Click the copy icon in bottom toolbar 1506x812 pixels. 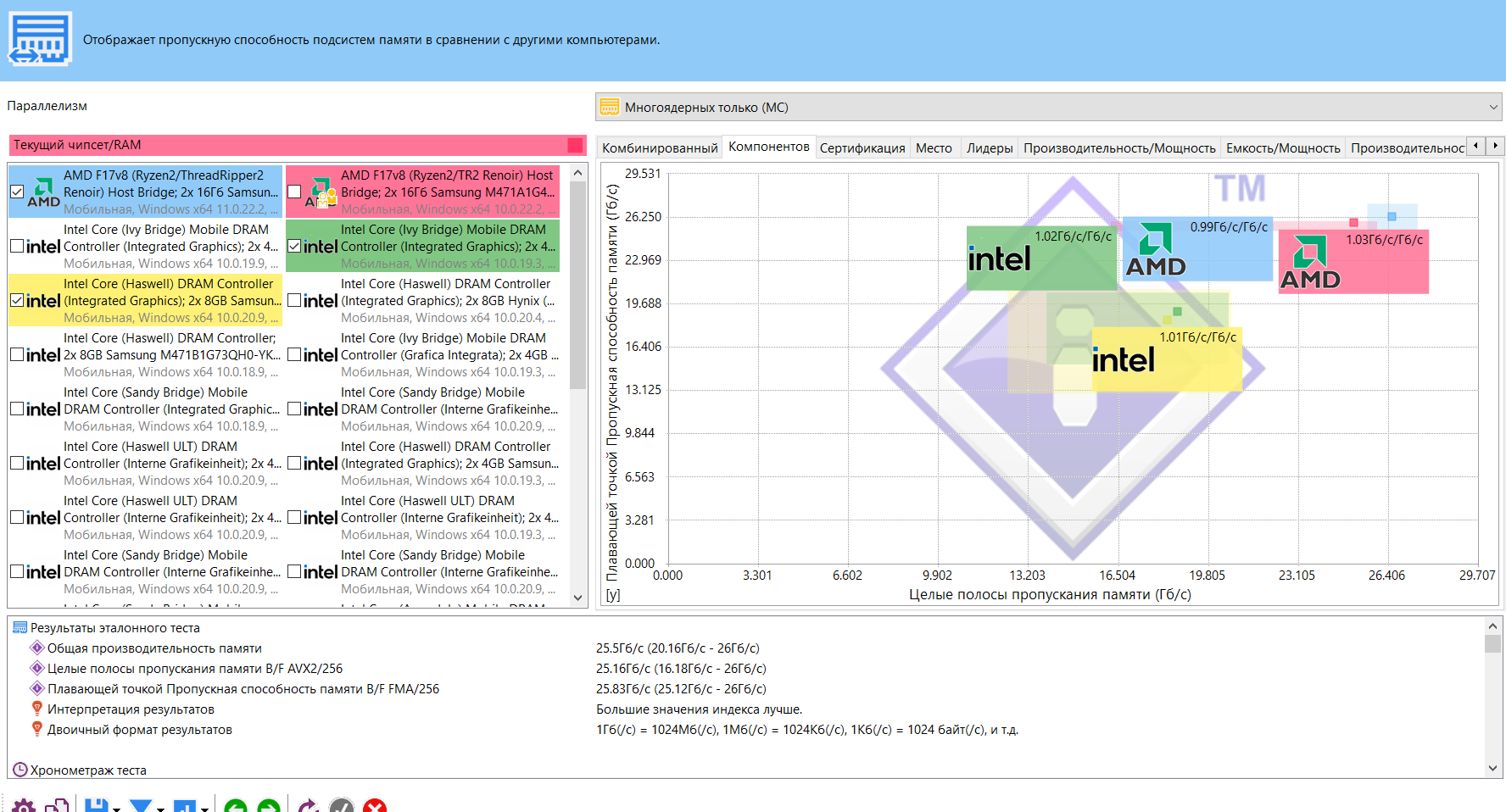58,806
